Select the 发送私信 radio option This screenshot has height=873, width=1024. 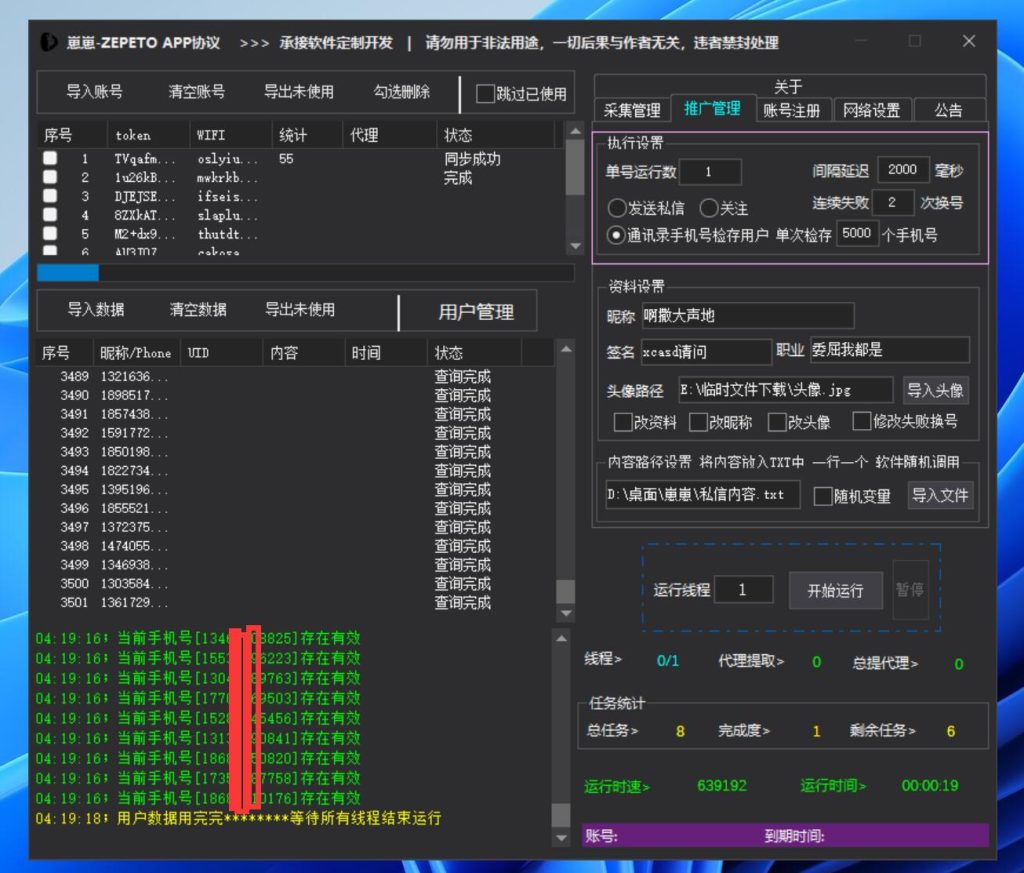pos(616,207)
